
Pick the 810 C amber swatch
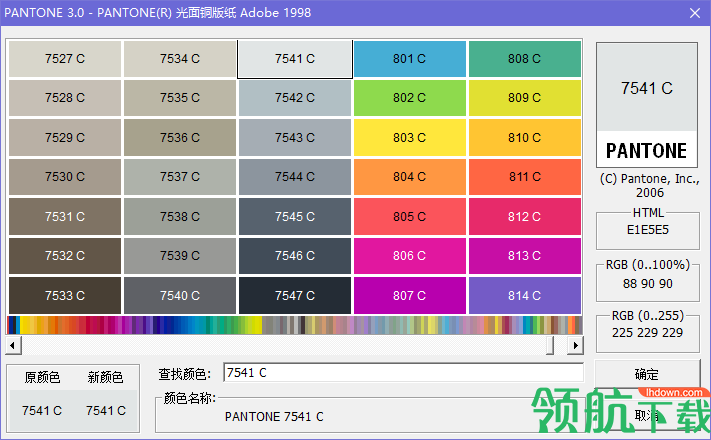click(x=525, y=137)
